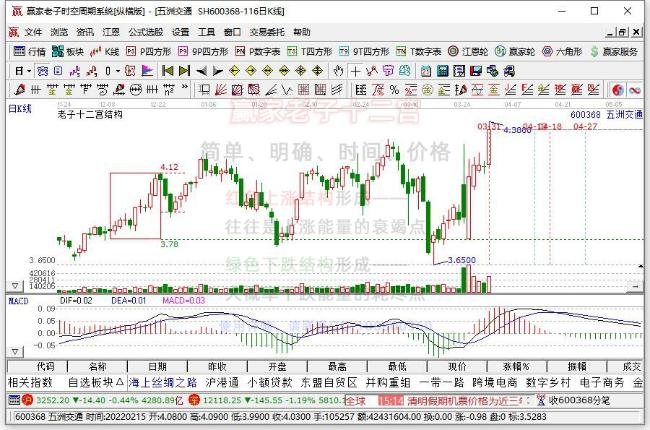Click the infinity loop icon
The image size is (650, 430).
click(635, 90)
